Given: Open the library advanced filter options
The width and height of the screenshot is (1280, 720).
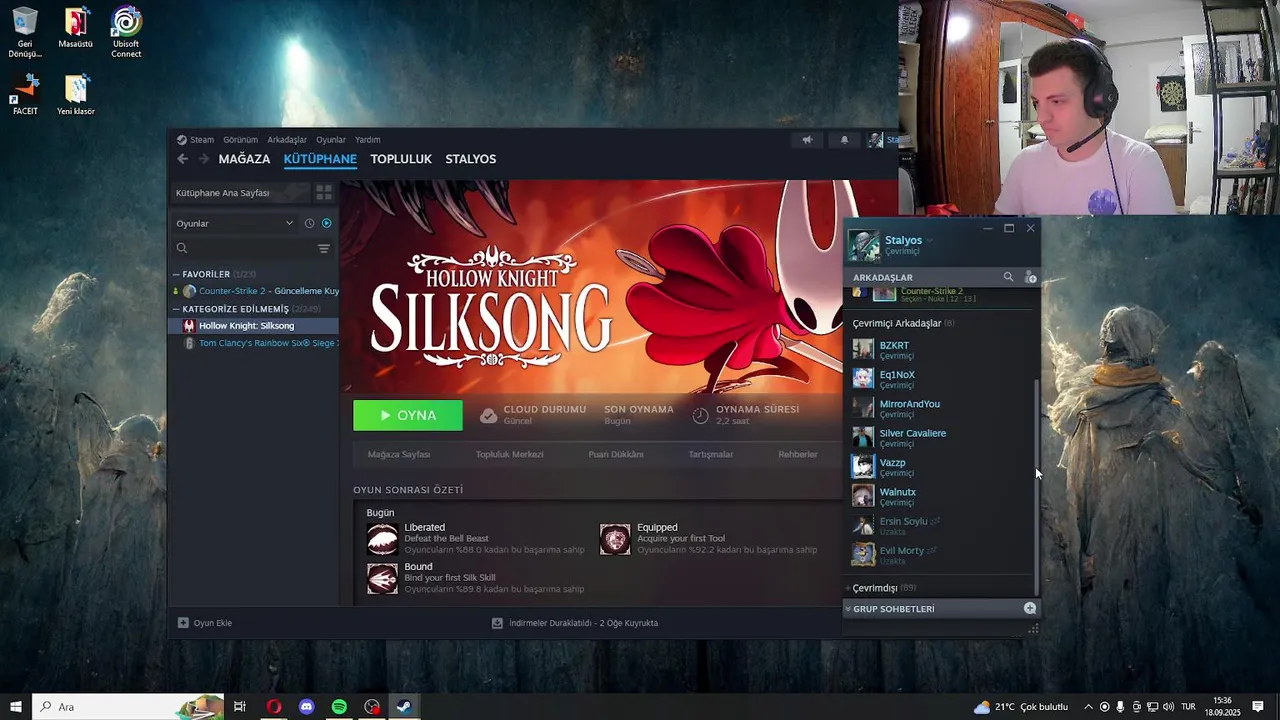Looking at the screenshot, I should [323, 248].
